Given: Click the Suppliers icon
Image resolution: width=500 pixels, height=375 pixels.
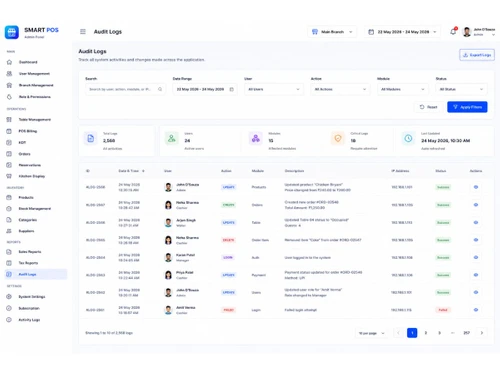Looking at the screenshot, I should 9,231.
